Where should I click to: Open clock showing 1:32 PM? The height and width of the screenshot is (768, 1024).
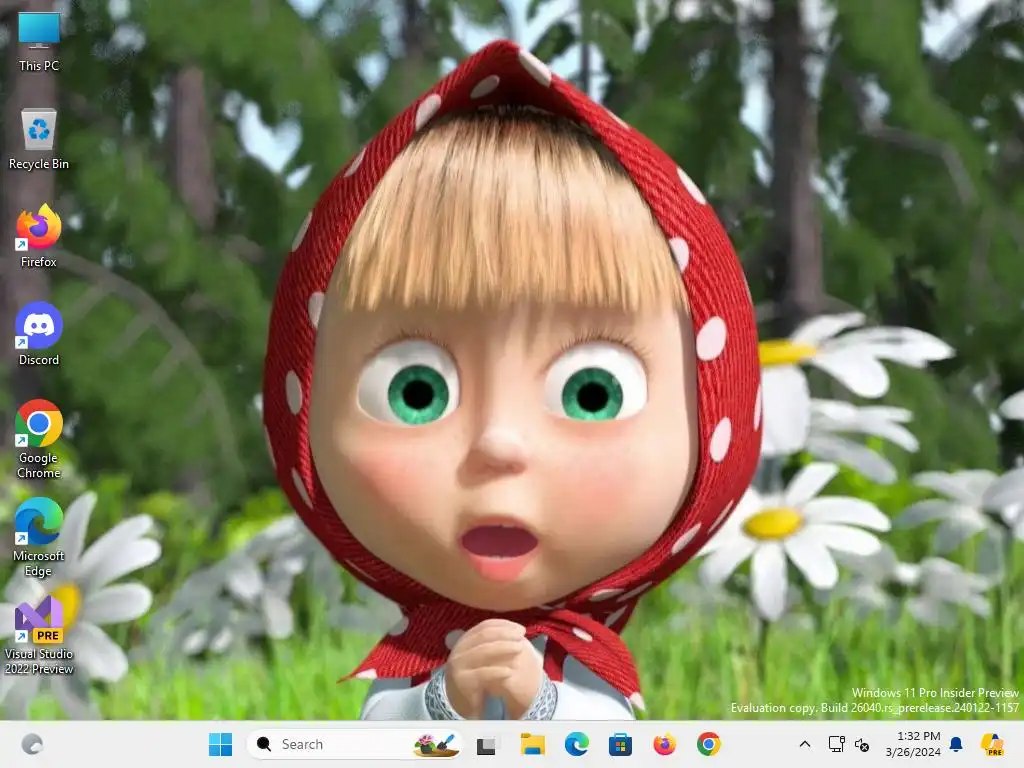tap(913, 744)
